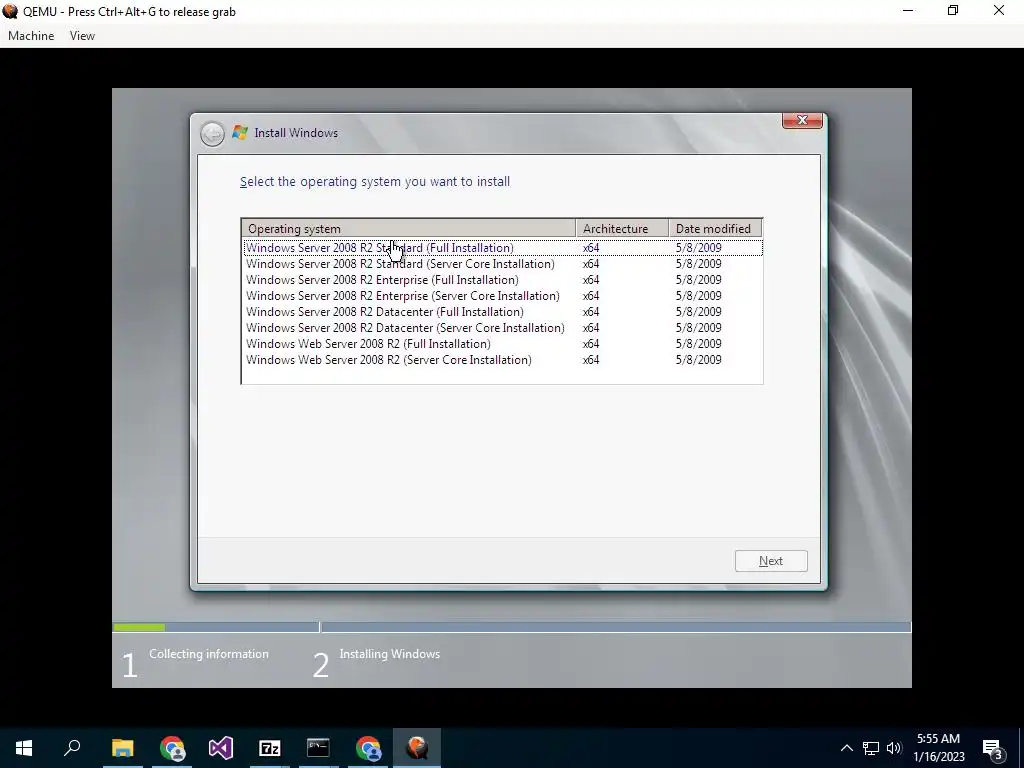Open Visual Studio from the taskbar

(x=221, y=748)
